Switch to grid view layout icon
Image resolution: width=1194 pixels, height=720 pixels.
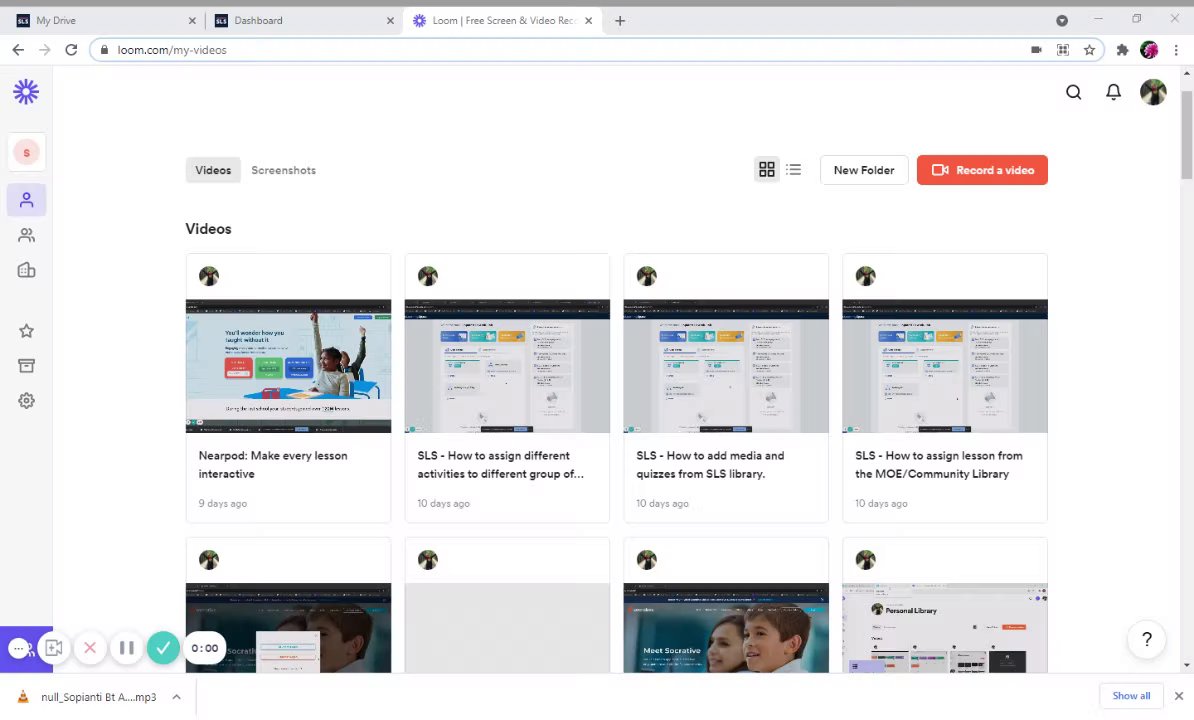(767, 170)
